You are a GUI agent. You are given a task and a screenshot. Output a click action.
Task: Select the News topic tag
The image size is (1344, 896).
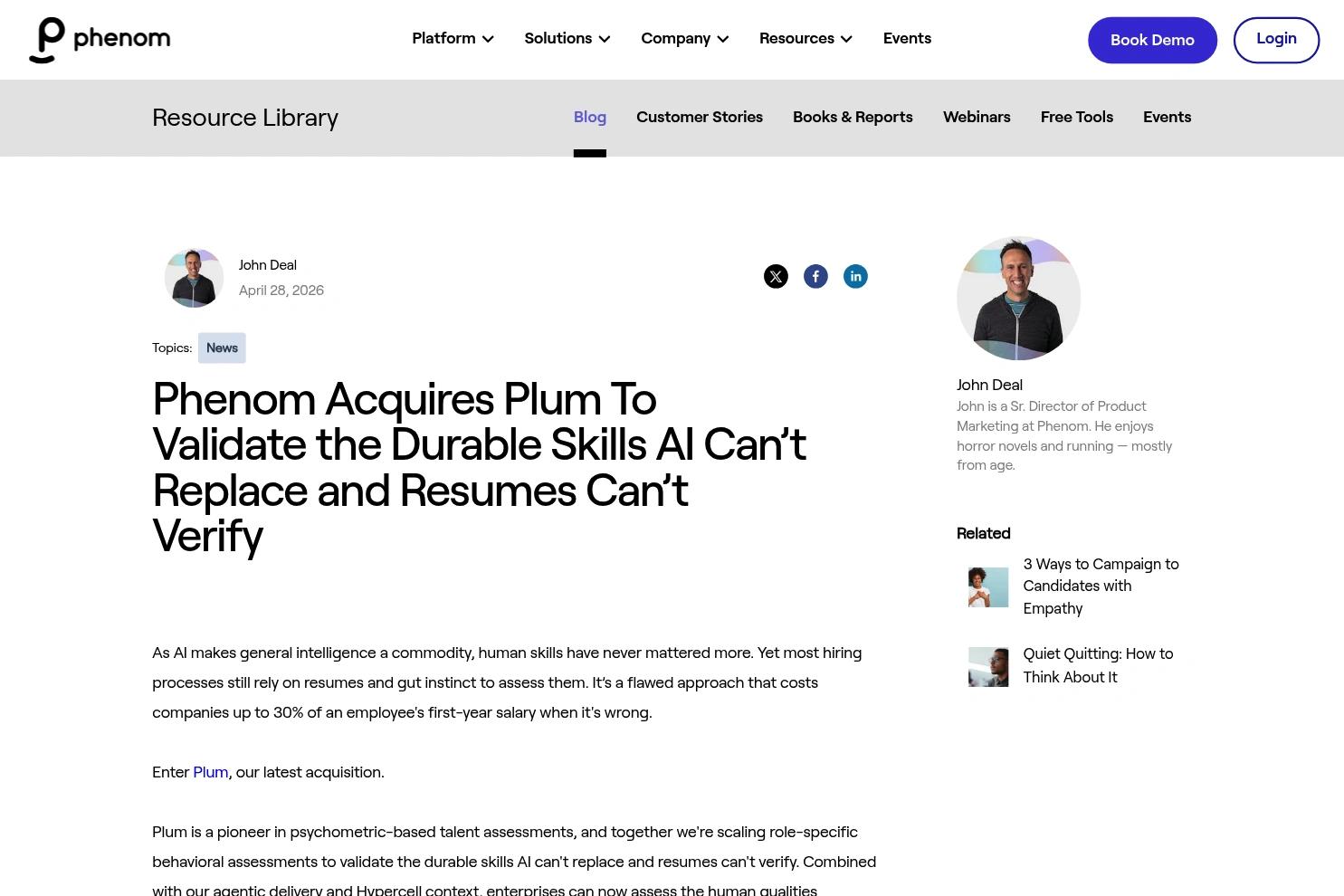tap(222, 348)
